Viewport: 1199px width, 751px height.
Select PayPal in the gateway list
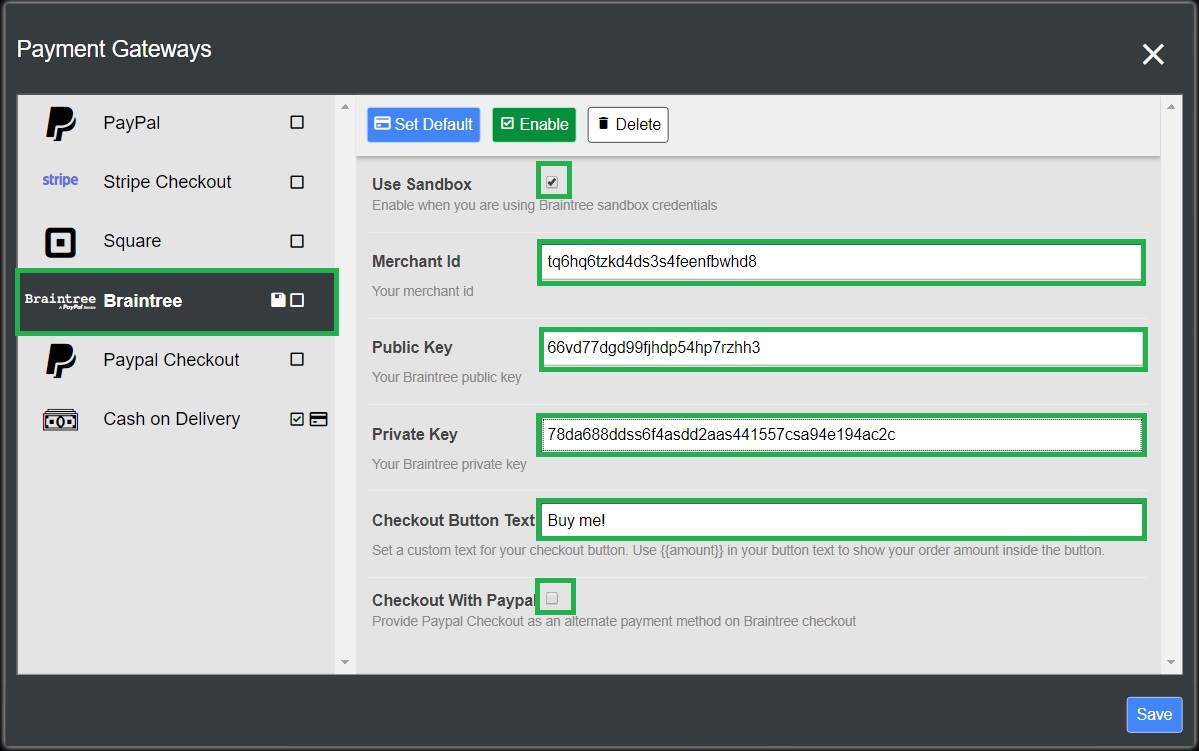pos(176,123)
